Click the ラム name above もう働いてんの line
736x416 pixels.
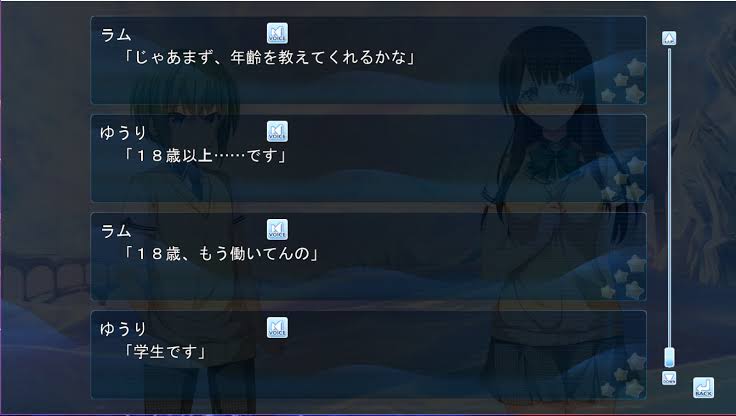click(116, 231)
